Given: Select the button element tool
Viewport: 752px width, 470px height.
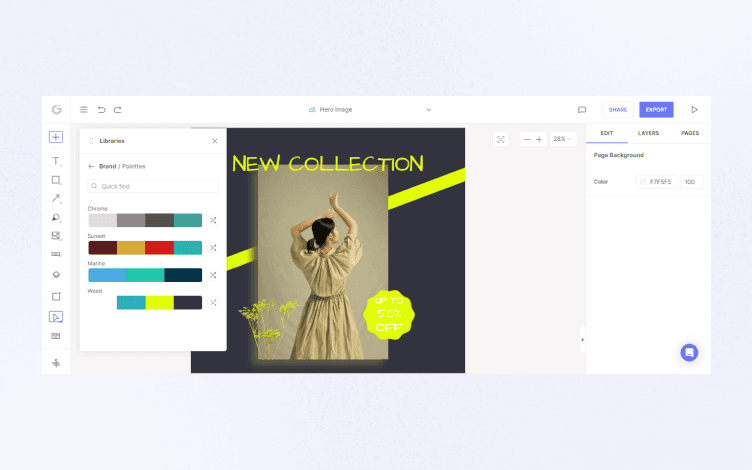Looking at the screenshot, I should tap(56, 254).
